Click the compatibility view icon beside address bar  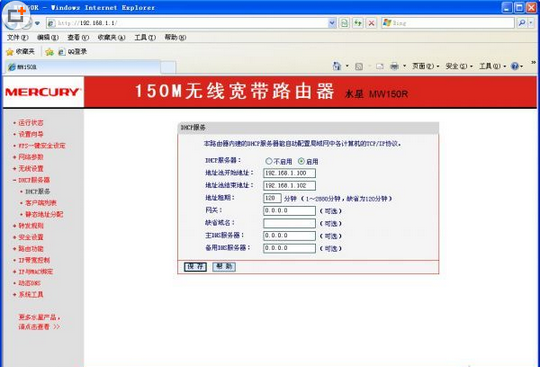tap(344, 23)
